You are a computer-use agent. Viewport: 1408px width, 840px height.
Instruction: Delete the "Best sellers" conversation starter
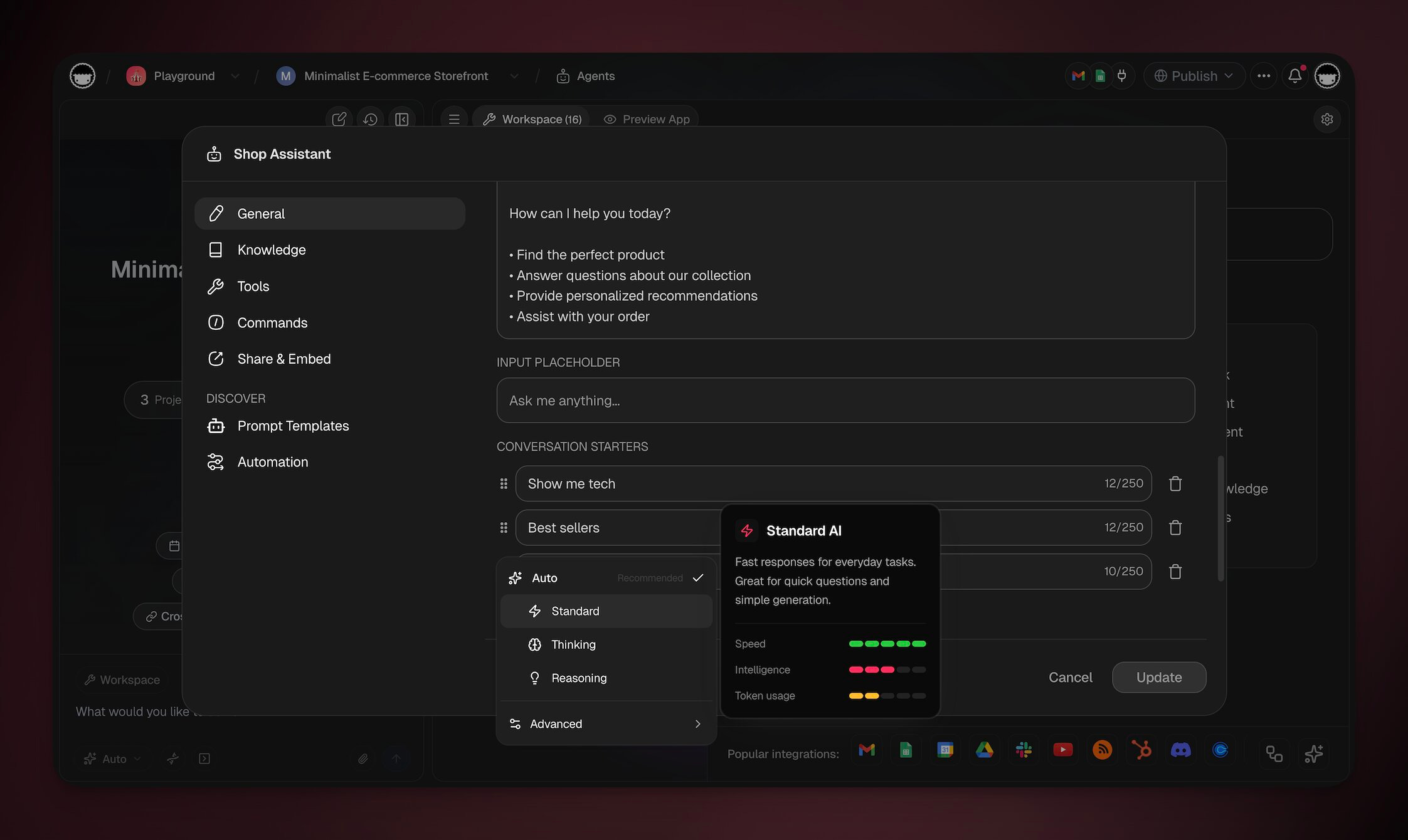tap(1175, 528)
